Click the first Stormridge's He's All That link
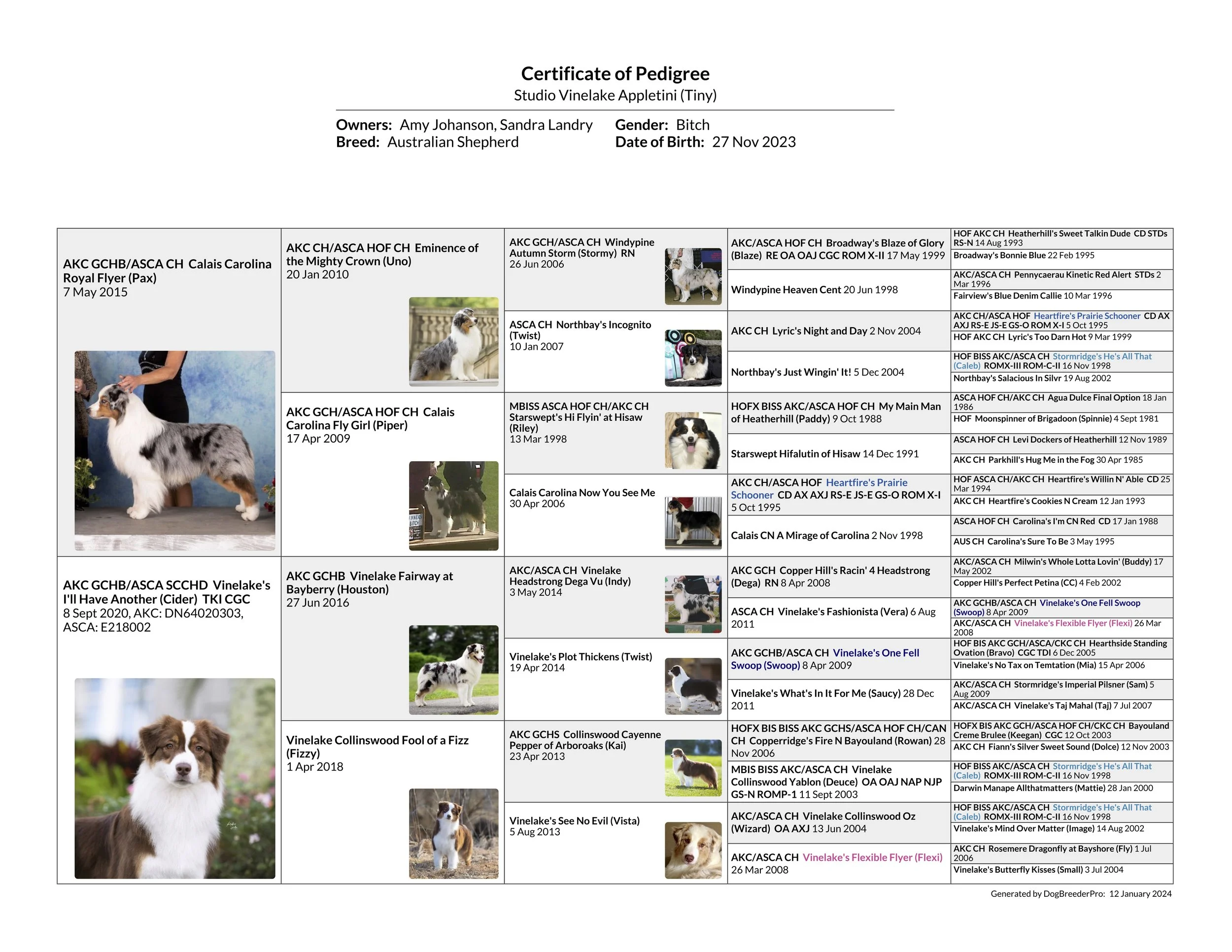 point(1102,356)
